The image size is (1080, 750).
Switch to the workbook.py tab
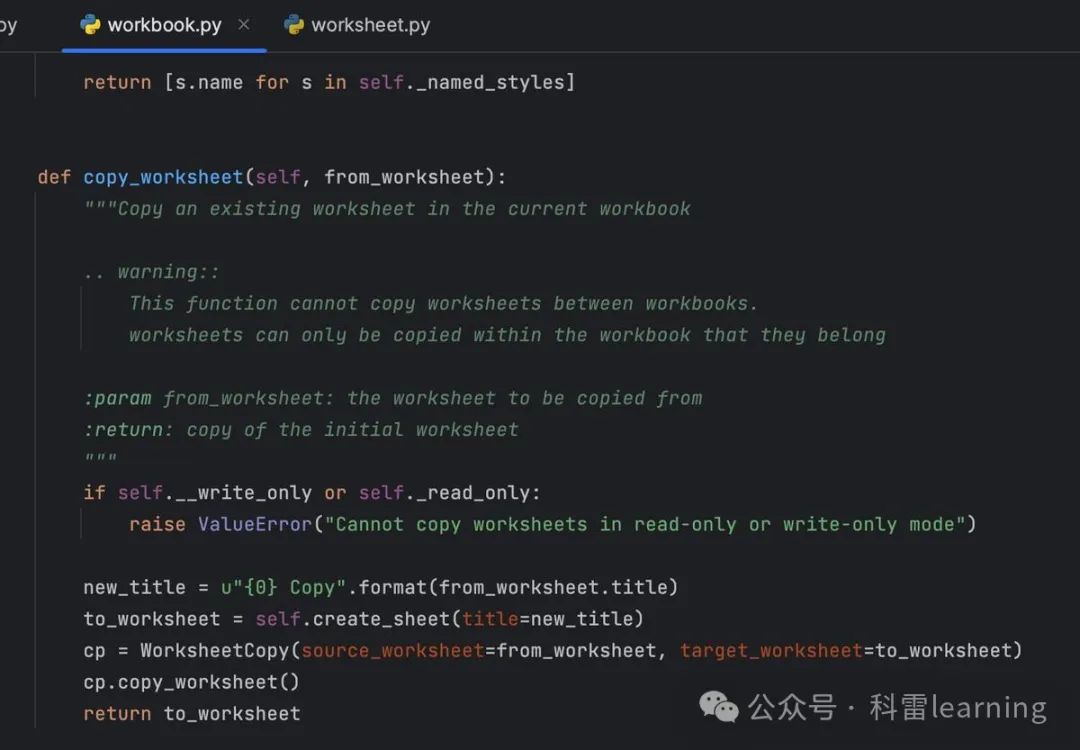click(x=164, y=25)
